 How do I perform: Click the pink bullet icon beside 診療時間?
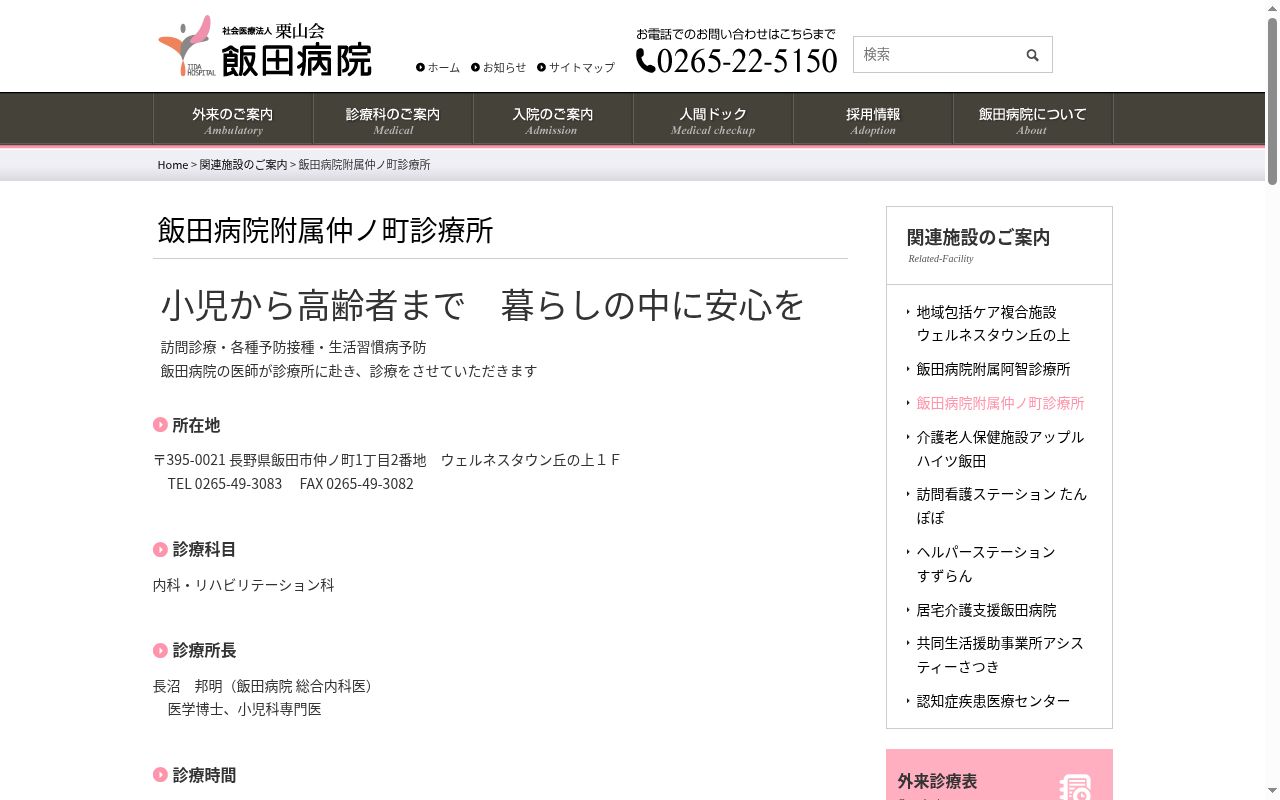(160, 774)
